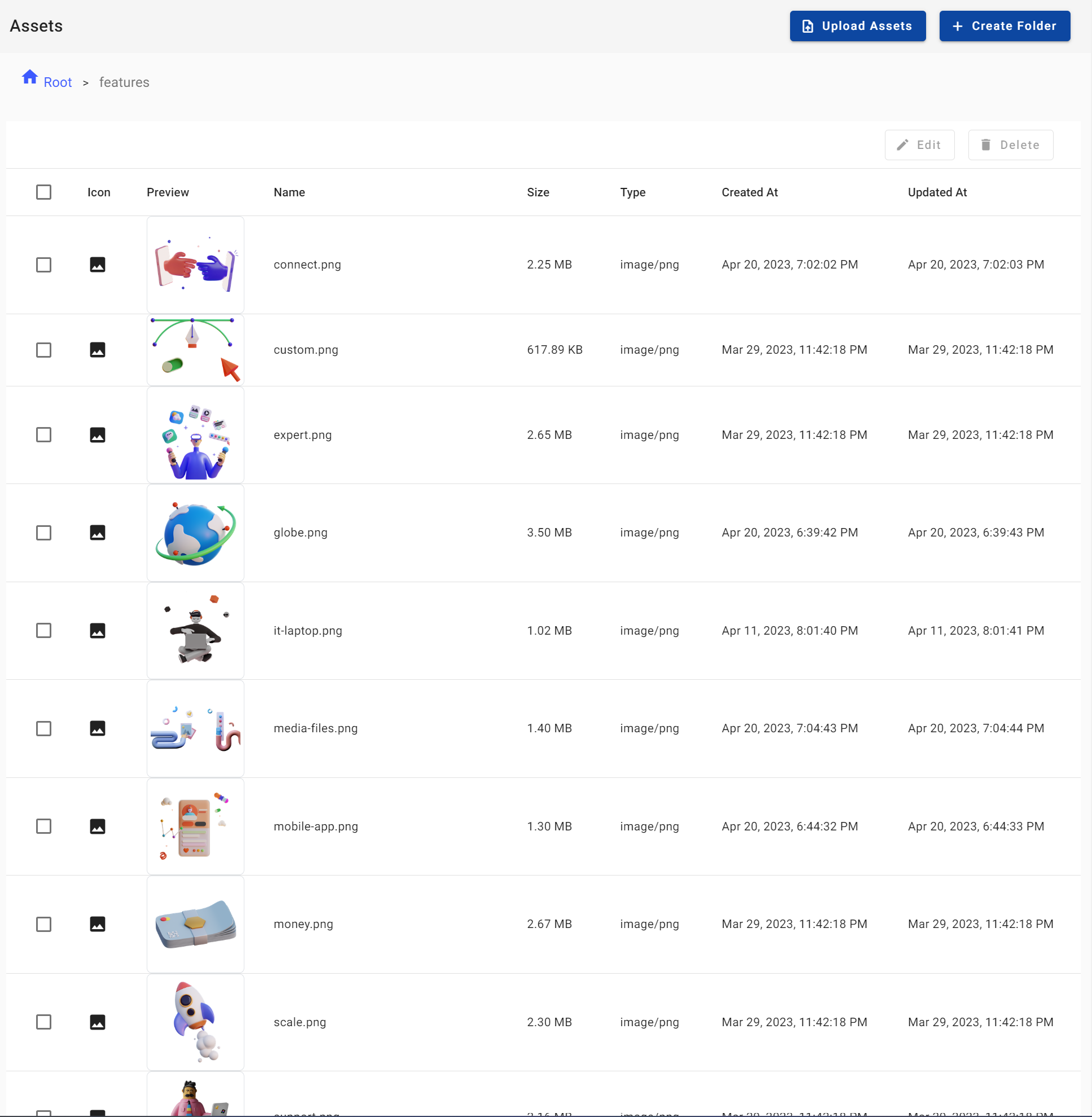This screenshot has height=1117, width=1092.
Task: Open the it-laptop.png preview thumbnail
Action: pos(196,631)
